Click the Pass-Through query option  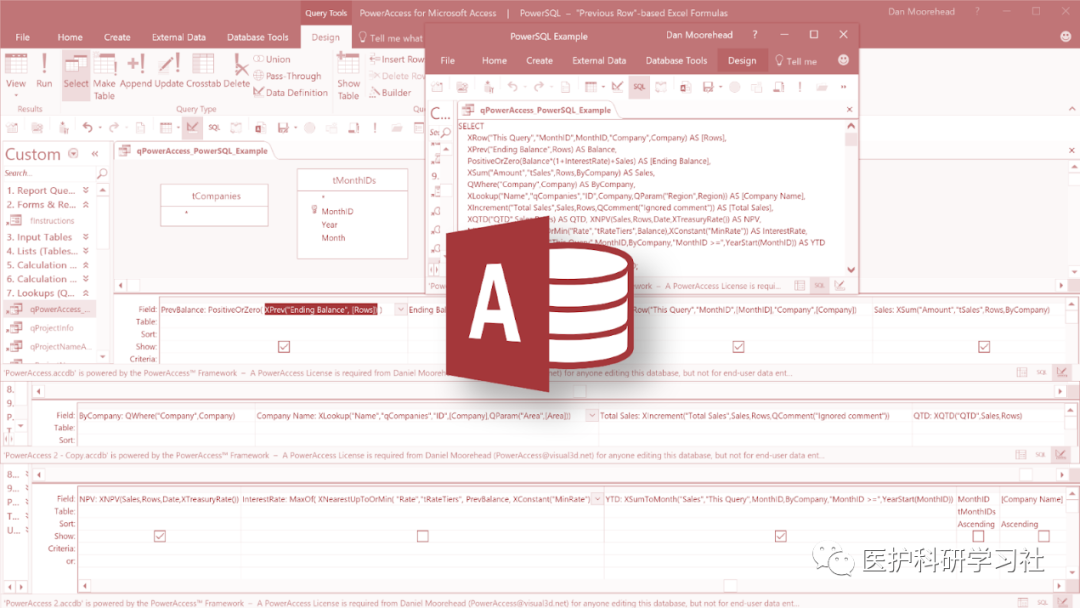pos(287,76)
